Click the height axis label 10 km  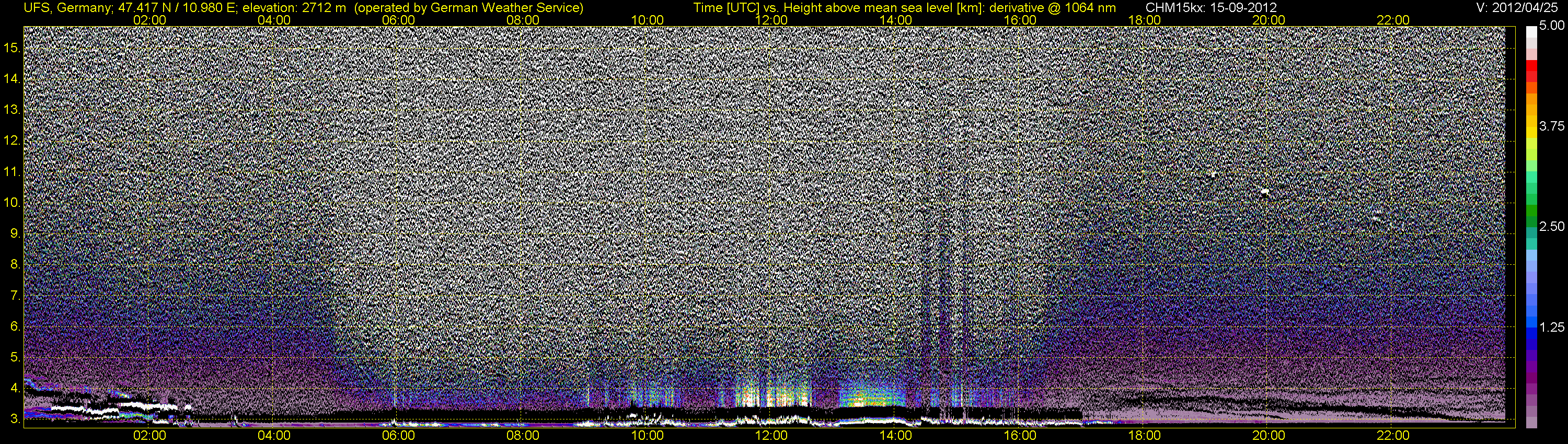pos(11,203)
